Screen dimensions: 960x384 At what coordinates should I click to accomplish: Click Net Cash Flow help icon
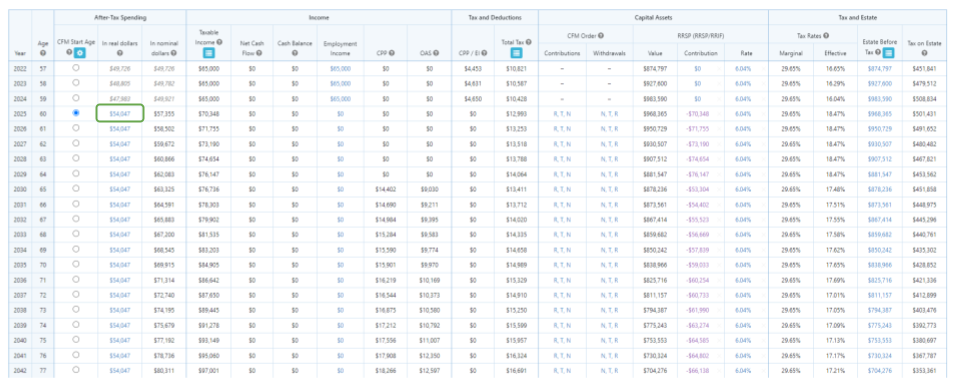click(x=258, y=53)
